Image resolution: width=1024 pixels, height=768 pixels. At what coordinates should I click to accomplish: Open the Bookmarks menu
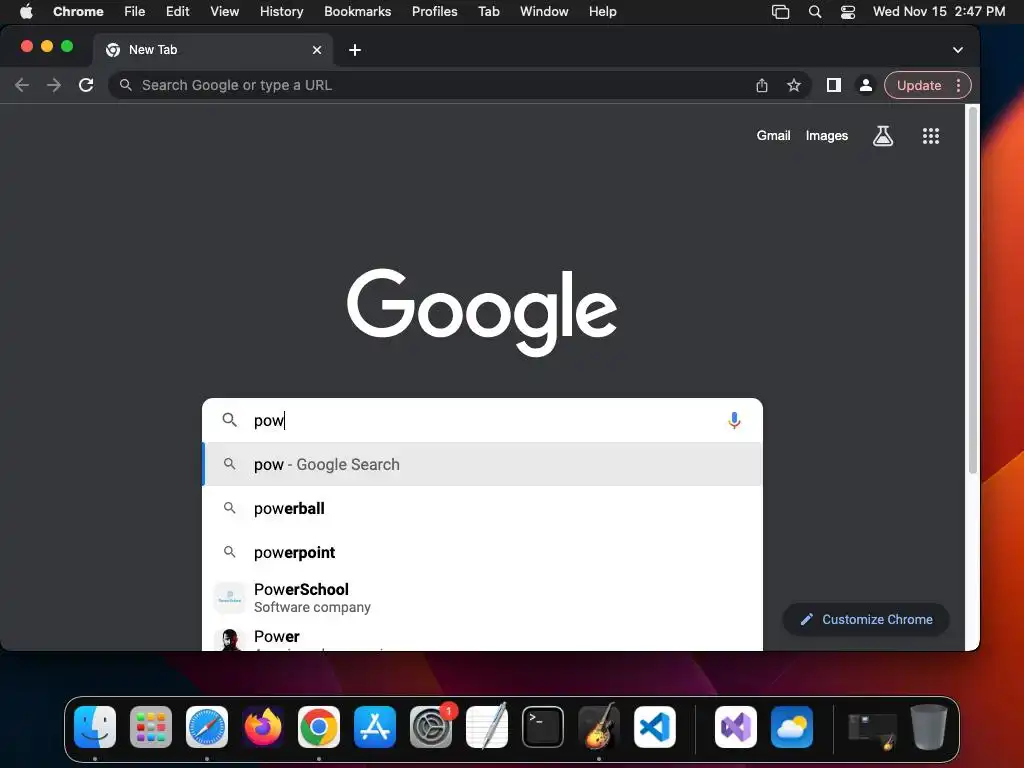coord(357,12)
